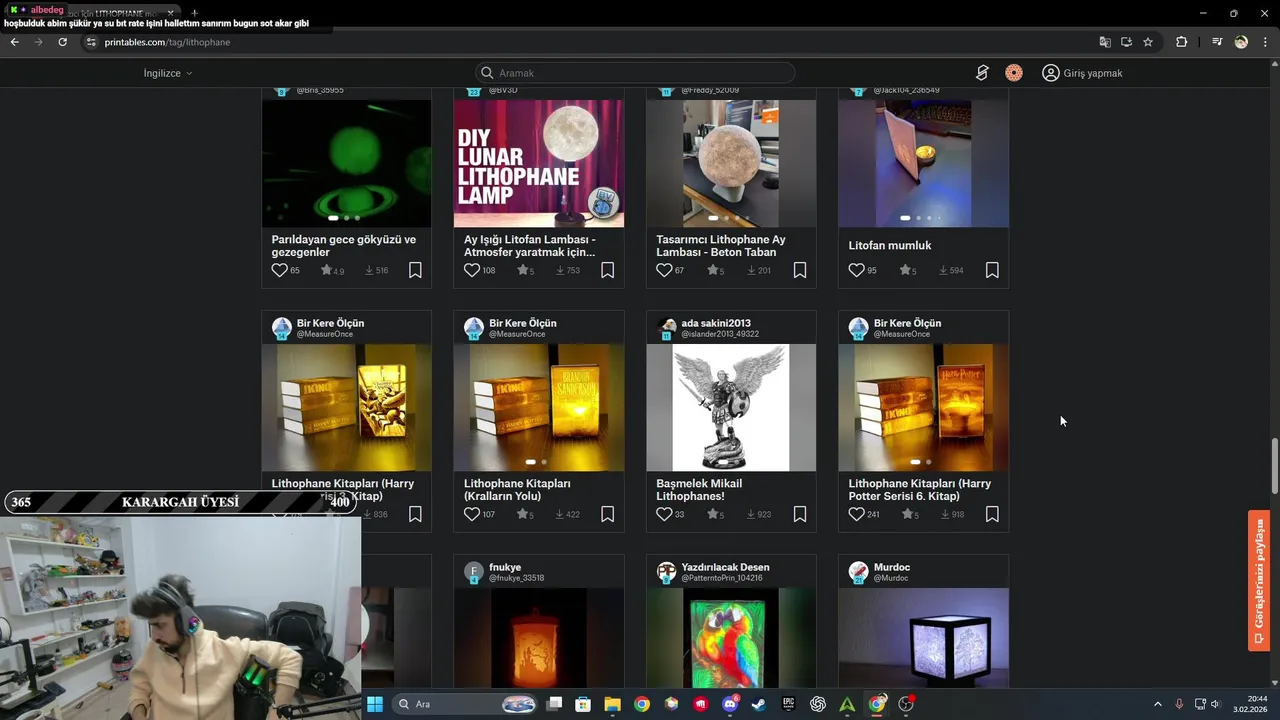
Task: Reload the printables.com page
Action: pyautogui.click(x=62, y=42)
